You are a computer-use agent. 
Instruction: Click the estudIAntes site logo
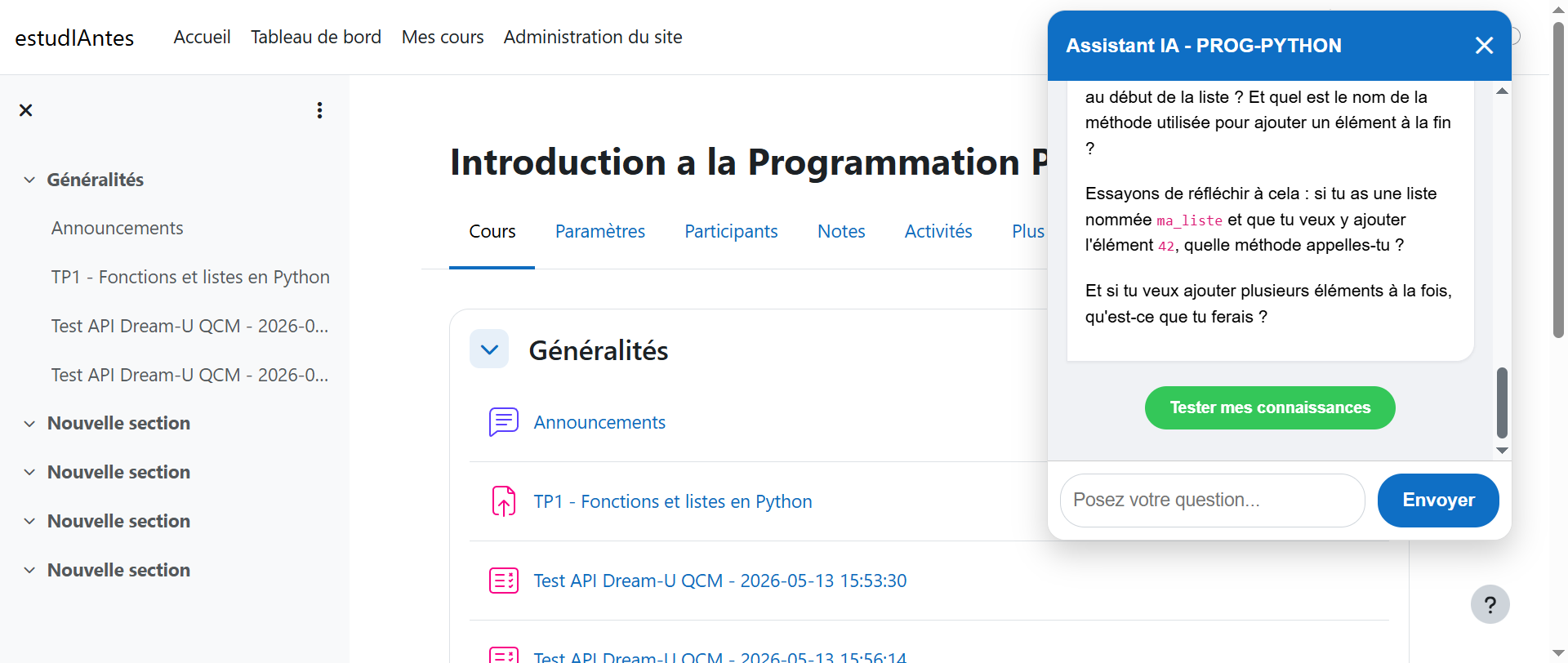(x=74, y=38)
